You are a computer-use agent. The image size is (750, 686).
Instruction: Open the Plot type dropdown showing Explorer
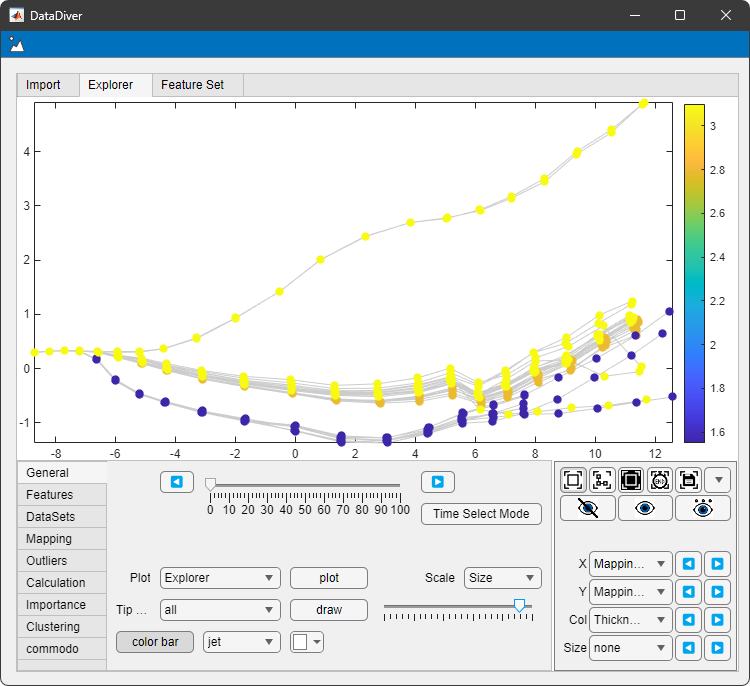pos(220,578)
